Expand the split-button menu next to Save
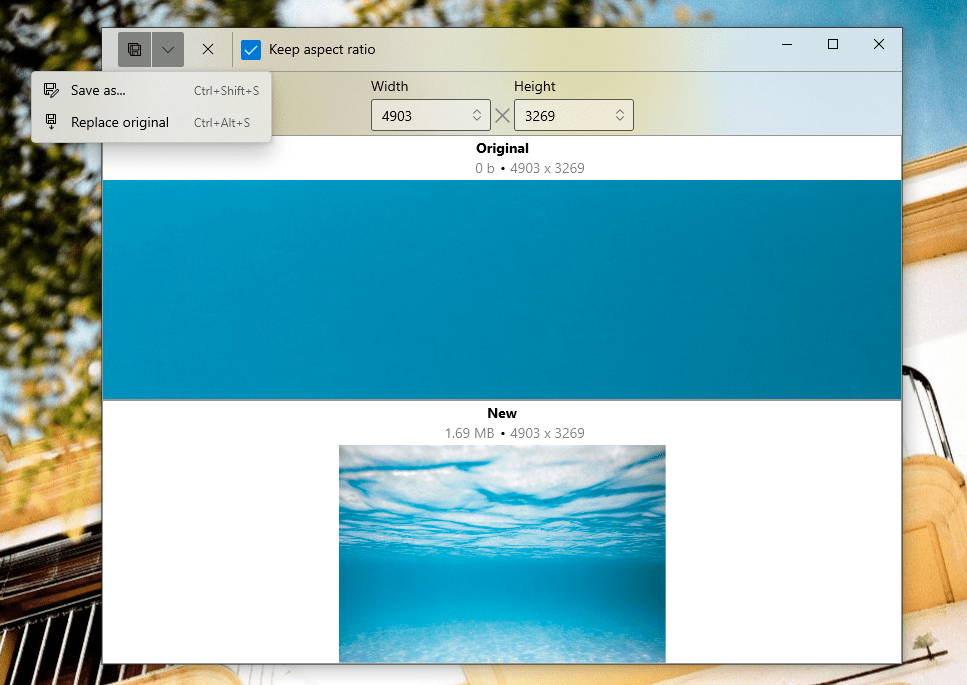The width and height of the screenshot is (967, 685). point(167,49)
